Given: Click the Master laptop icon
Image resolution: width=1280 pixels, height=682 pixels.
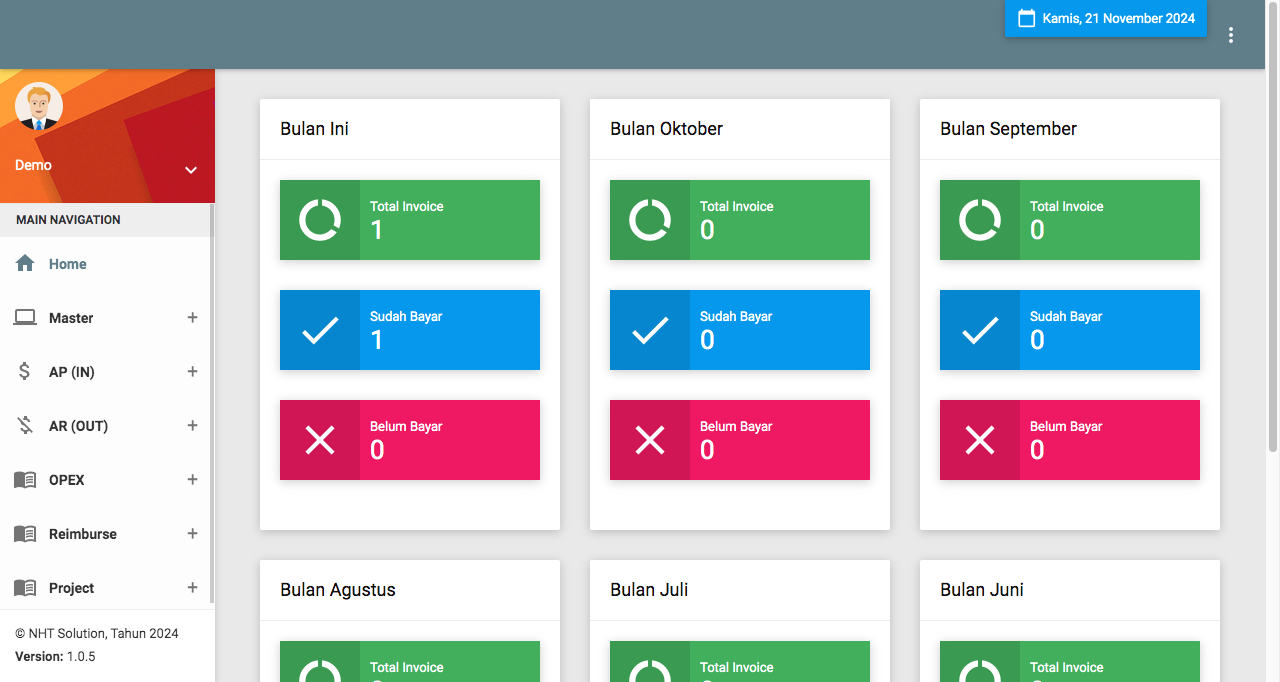Looking at the screenshot, I should 25,318.
